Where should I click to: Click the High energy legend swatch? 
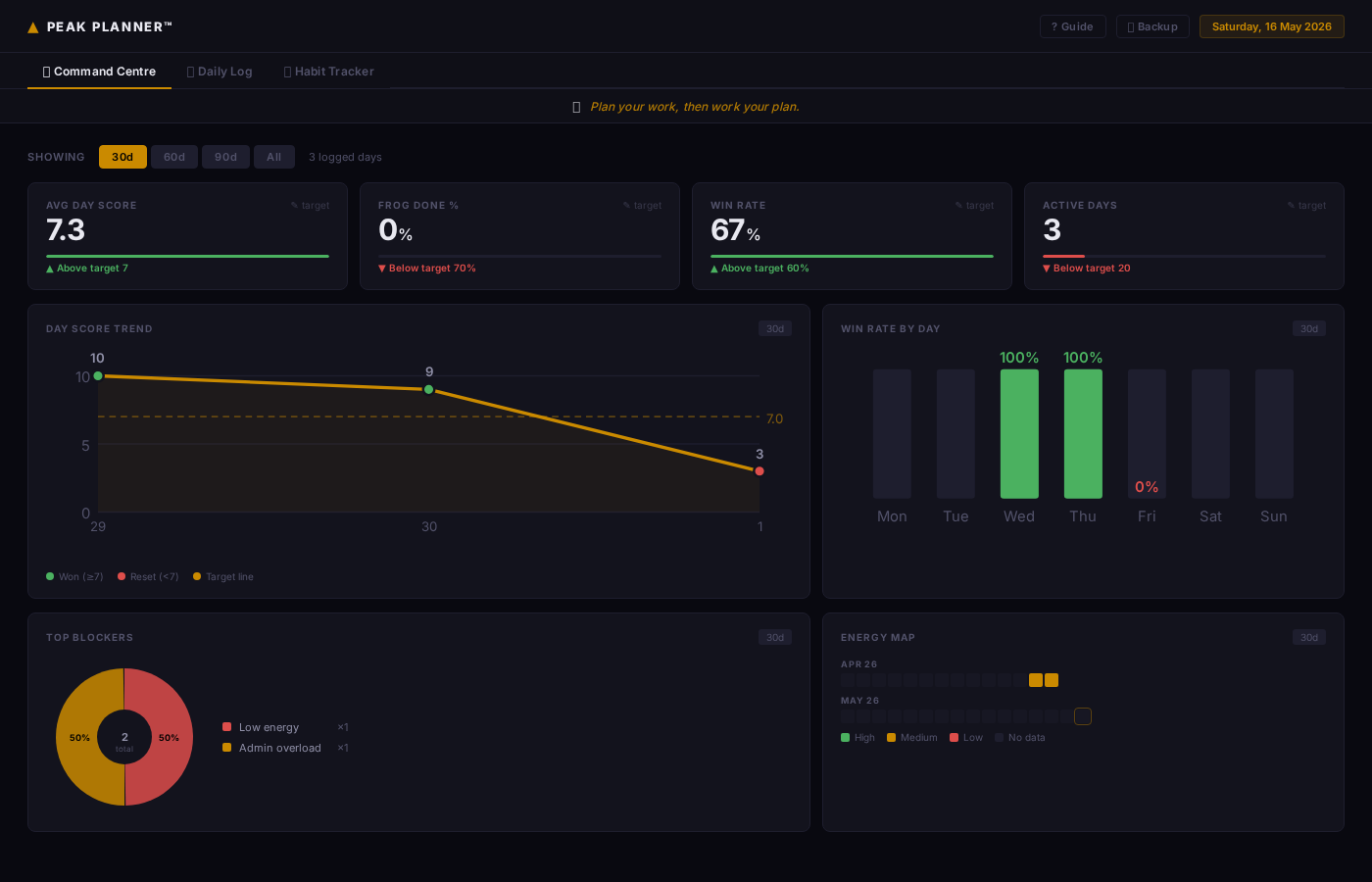click(845, 738)
